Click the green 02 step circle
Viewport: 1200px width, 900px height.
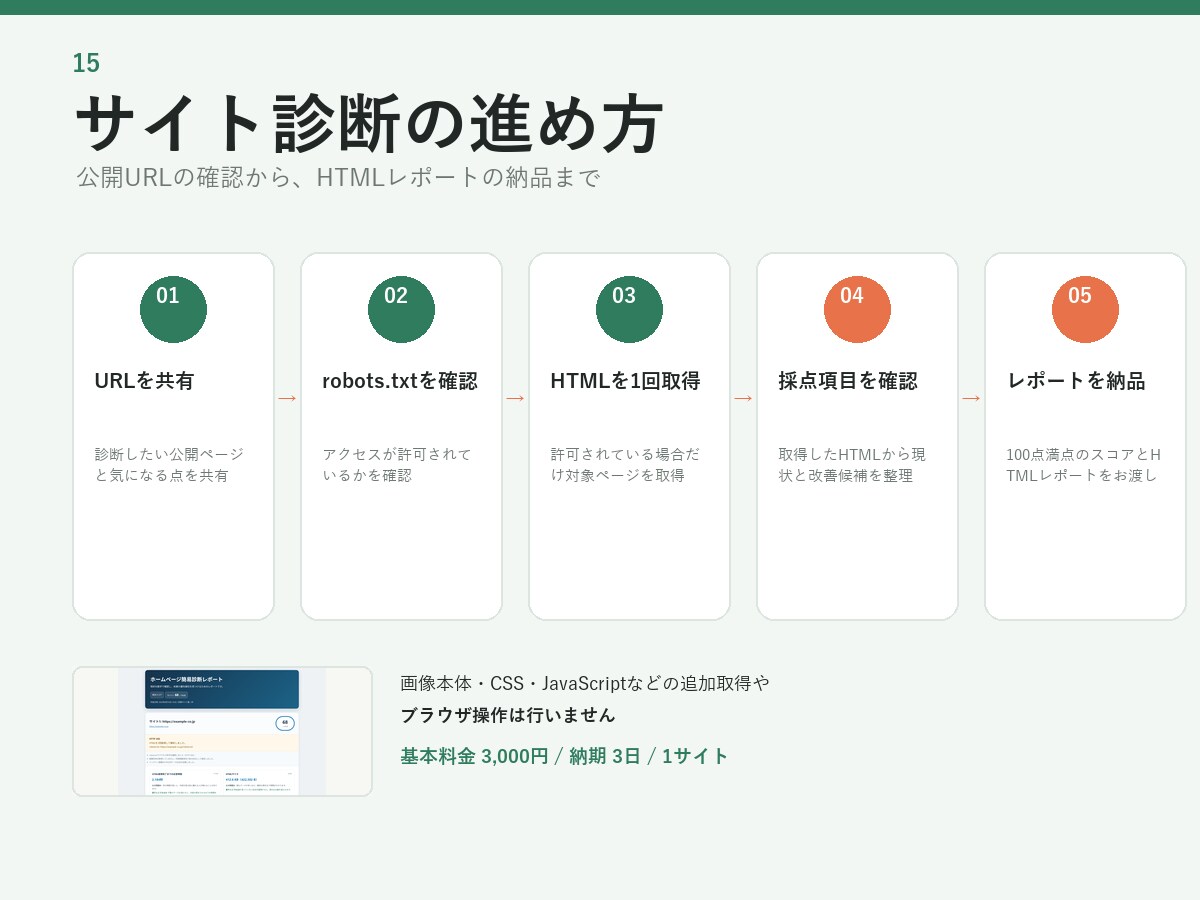[401, 309]
